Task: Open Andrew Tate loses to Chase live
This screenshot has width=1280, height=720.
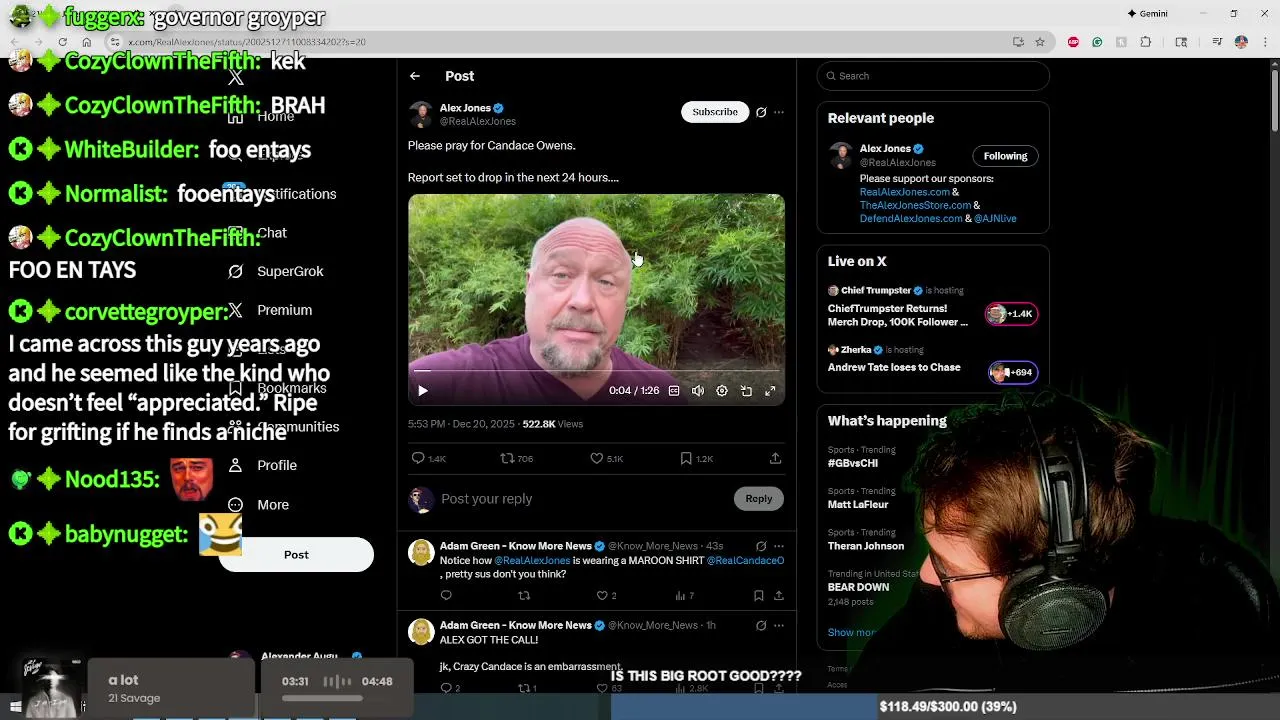Action: 894,367
